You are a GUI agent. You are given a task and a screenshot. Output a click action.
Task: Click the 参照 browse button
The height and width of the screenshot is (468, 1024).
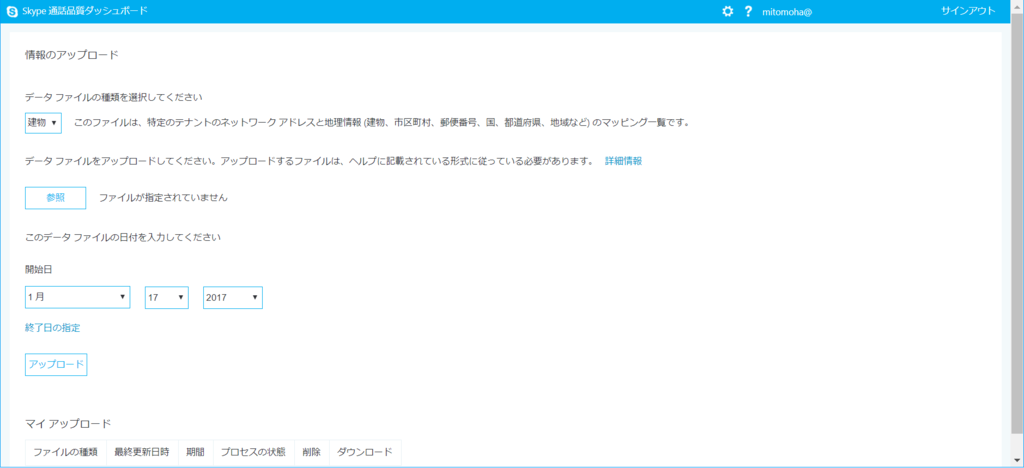pyautogui.click(x=56, y=198)
